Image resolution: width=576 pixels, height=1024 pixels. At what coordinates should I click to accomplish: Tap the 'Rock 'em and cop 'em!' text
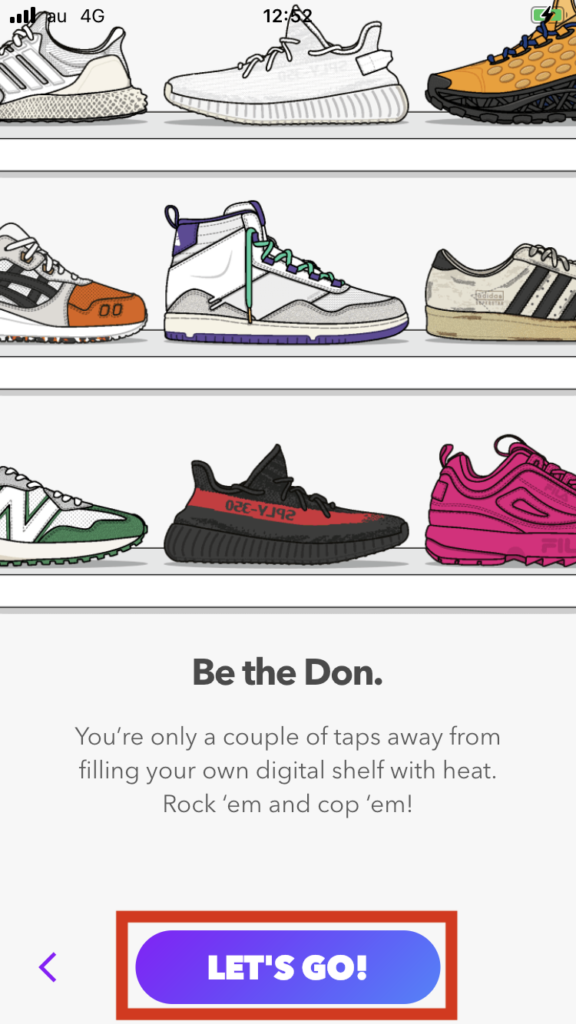pos(287,804)
